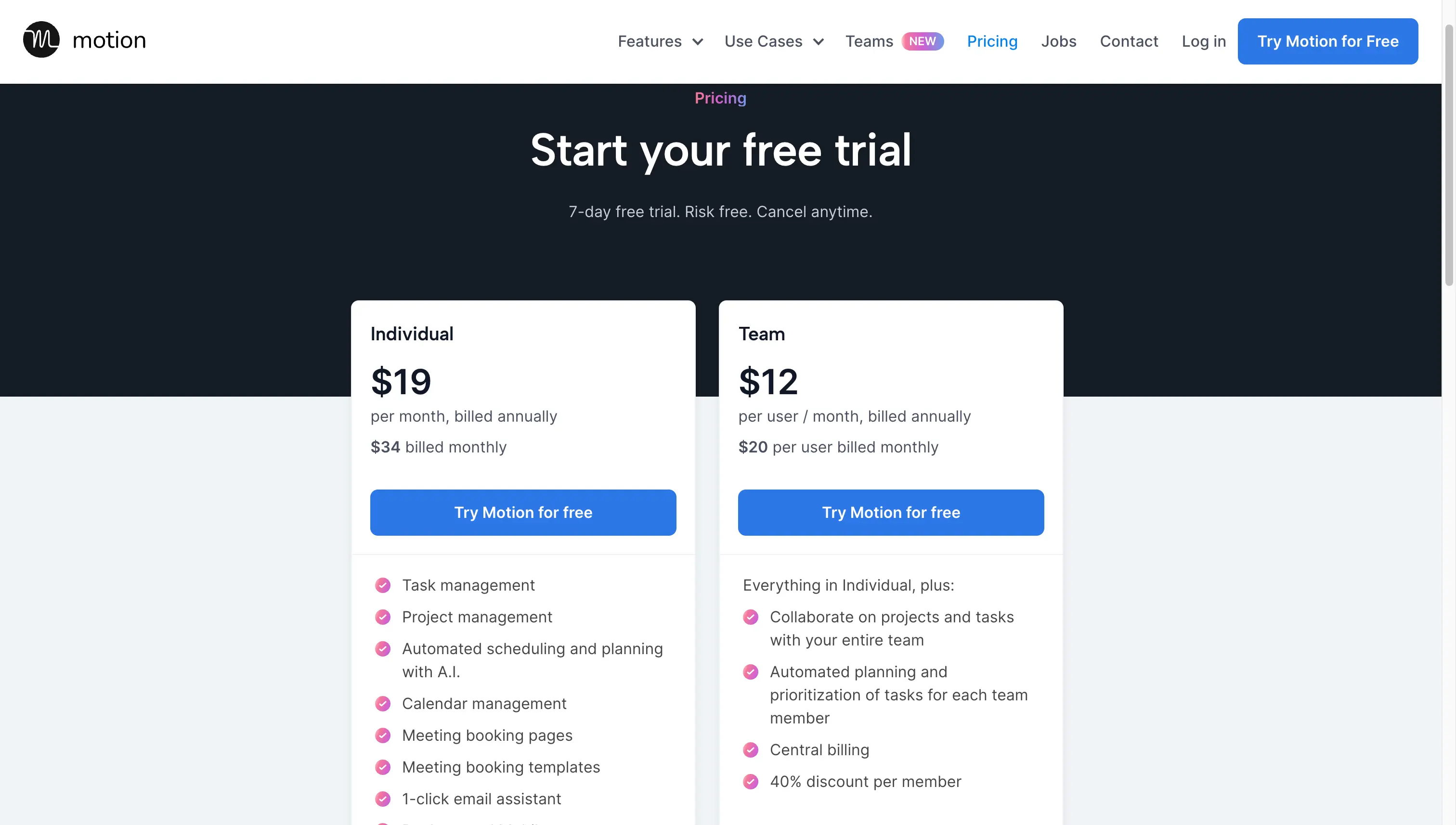Click Try Motion for Free Team button
This screenshot has height=825, width=1456.
tap(891, 512)
